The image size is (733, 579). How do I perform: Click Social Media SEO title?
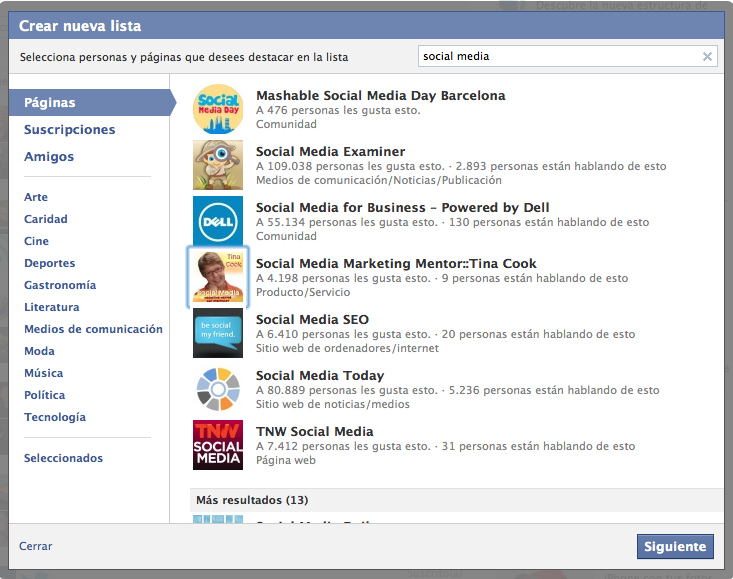312,320
